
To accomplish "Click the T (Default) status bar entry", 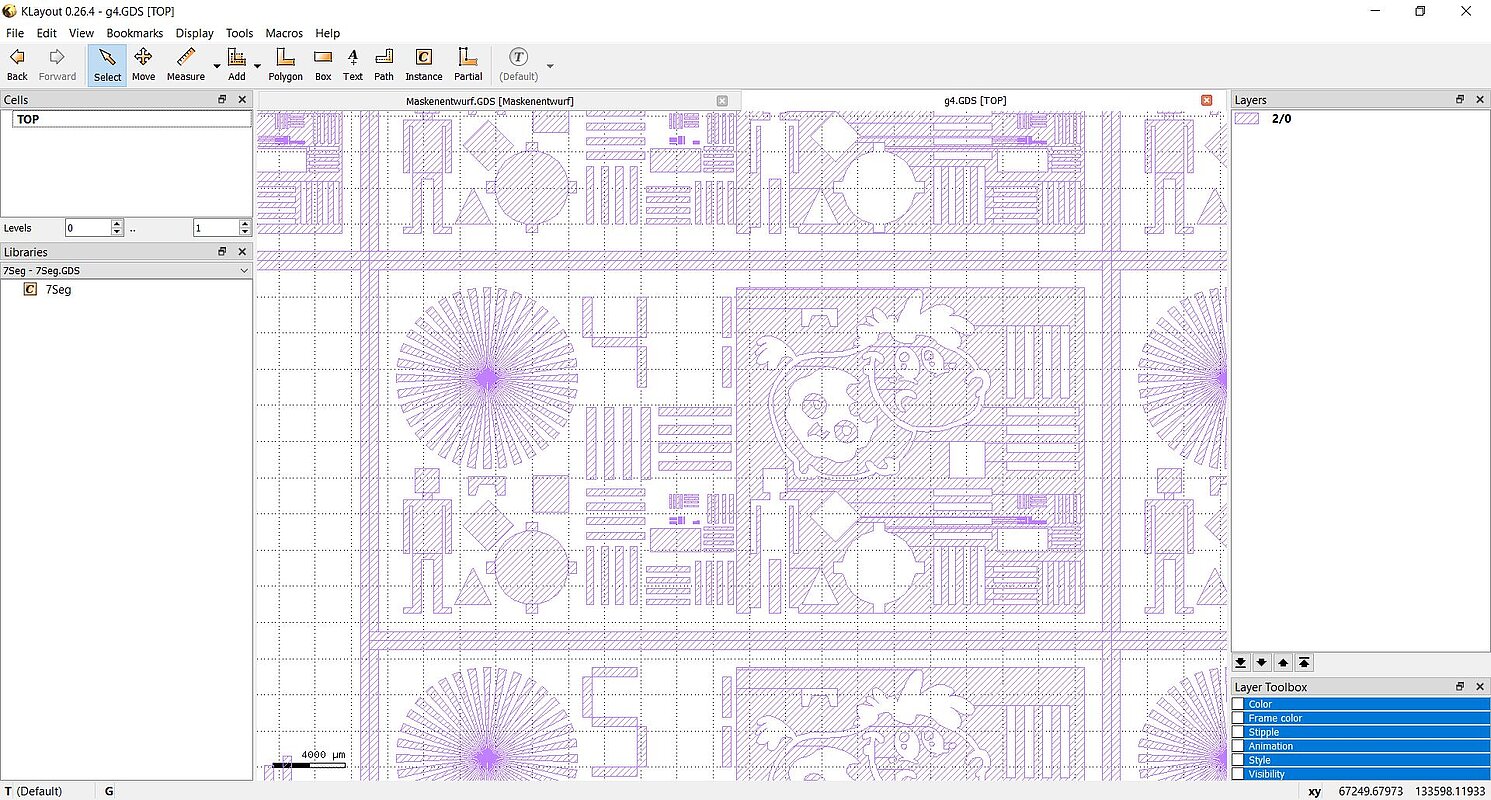I will 34,791.
